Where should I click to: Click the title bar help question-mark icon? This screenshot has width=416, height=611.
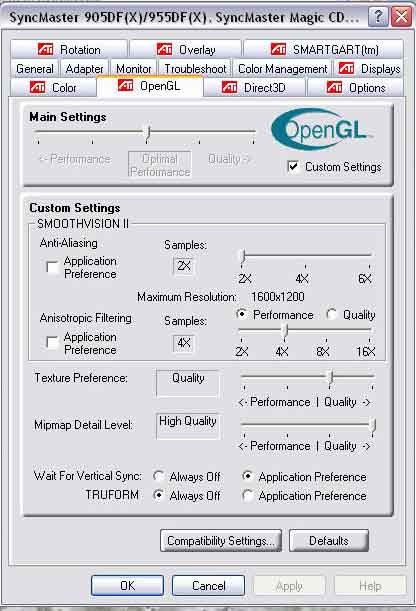click(378, 17)
